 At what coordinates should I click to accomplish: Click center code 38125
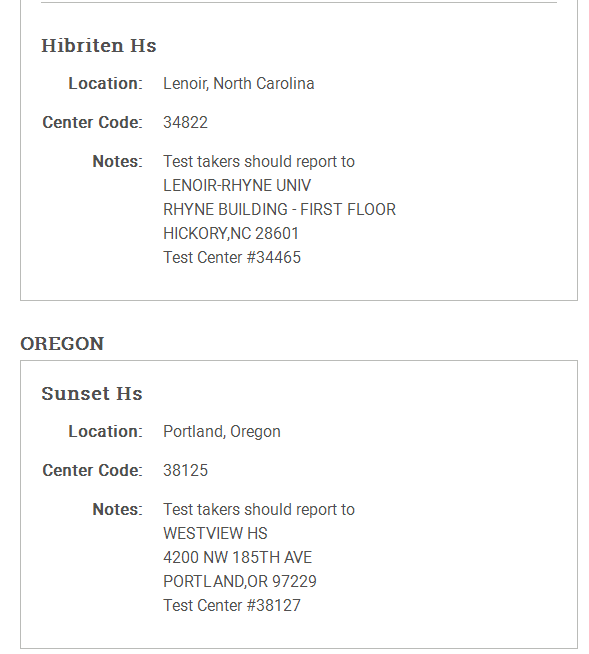(186, 470)
